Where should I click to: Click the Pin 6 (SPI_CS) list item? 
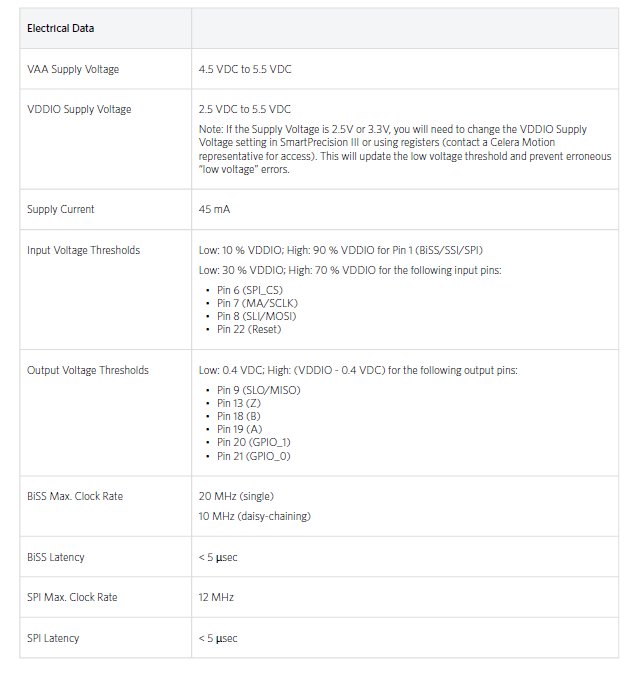click(x=251, y=289)
